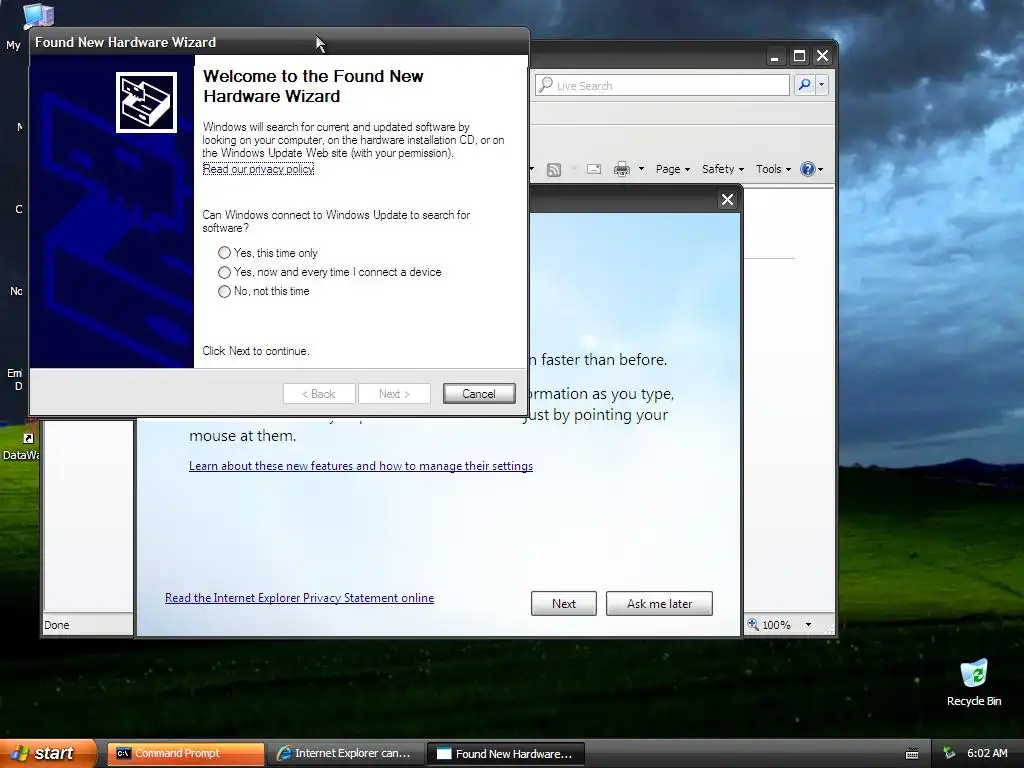This screenshot has width=1024, height=768.
Task: Maximize the Internet Explorer window
Action: coord(799,56)
